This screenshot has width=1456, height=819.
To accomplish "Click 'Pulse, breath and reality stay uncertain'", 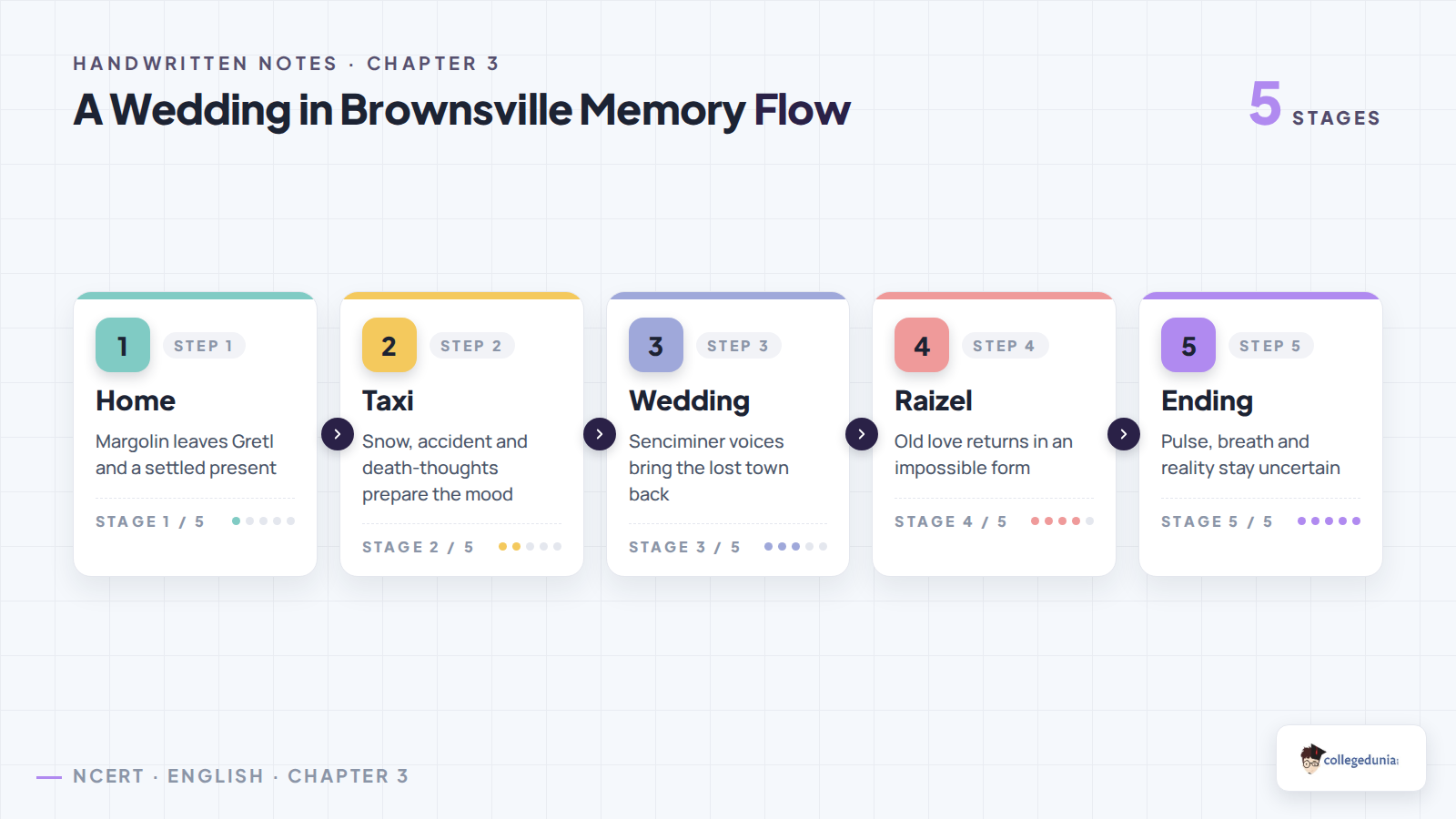I will tap(1250, 454).
